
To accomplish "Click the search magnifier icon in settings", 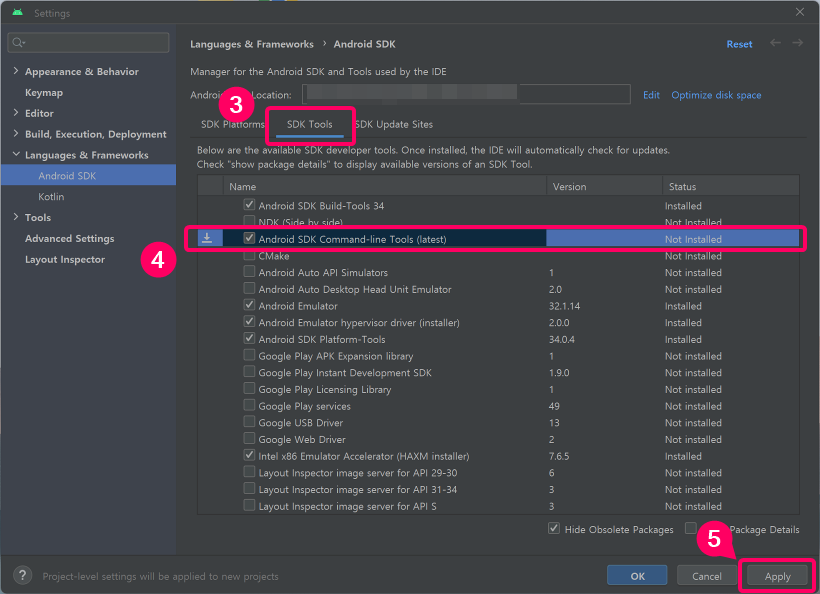I will (18, 42).
